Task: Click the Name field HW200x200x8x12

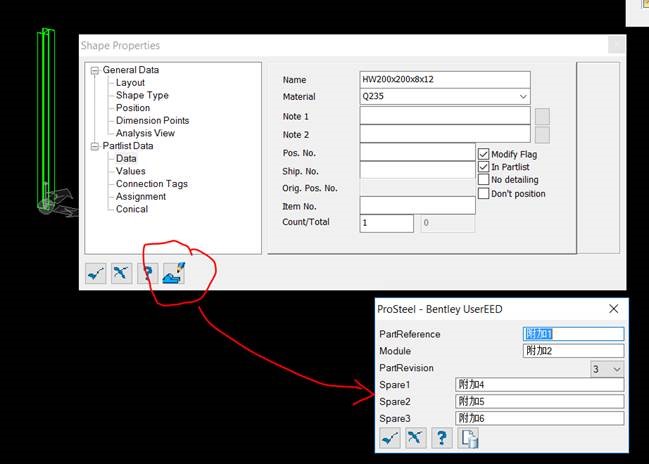Action: tap(445, 79)
